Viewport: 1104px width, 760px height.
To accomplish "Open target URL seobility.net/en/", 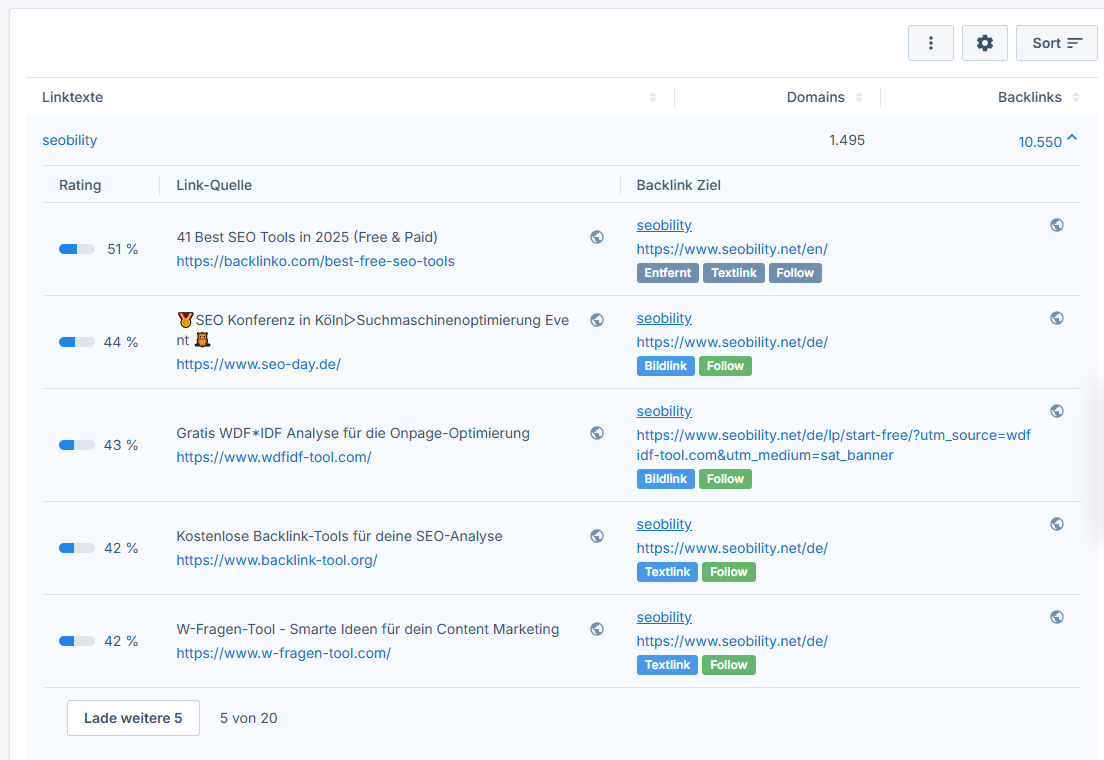I will [x=732, y=249].
